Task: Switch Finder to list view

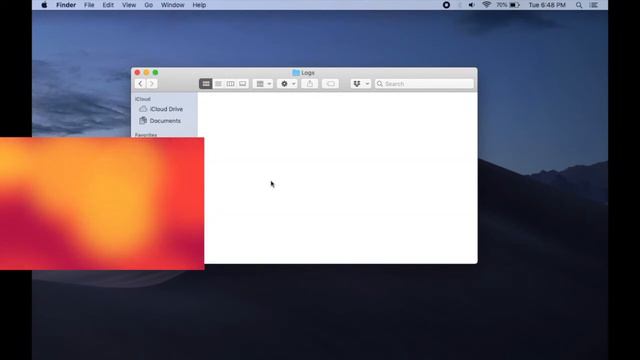Action: (x=218, y=84)
